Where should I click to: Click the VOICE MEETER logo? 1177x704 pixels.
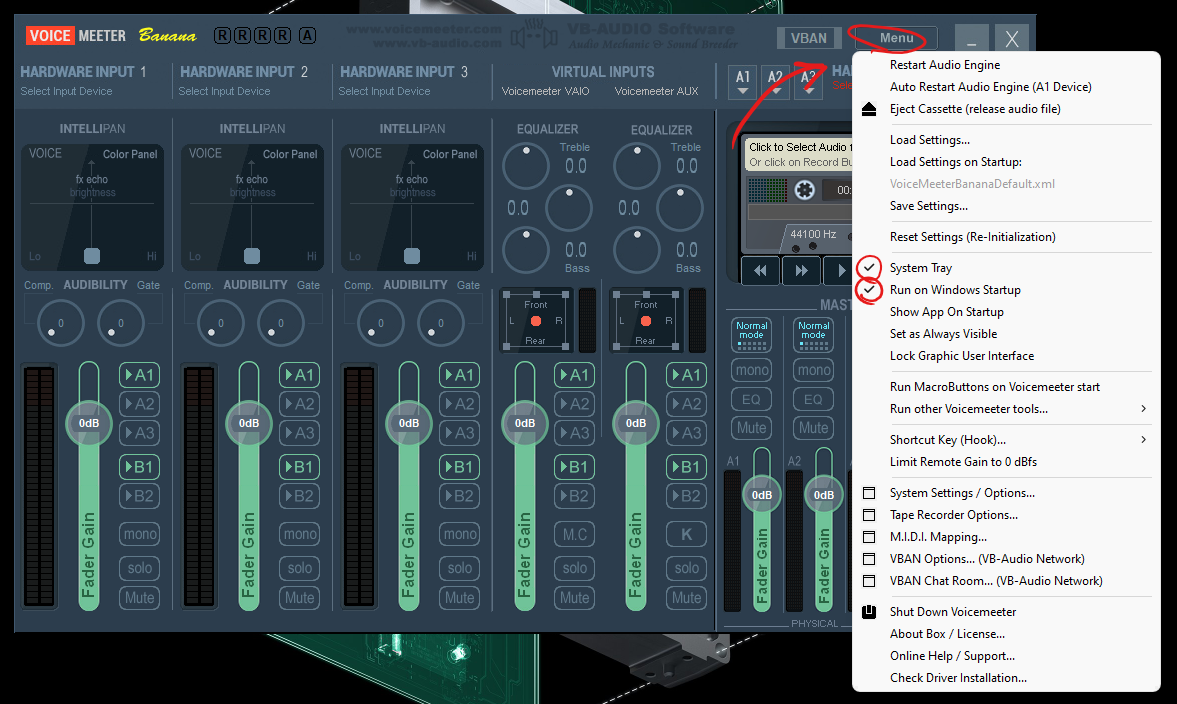[x=76, y=36]
